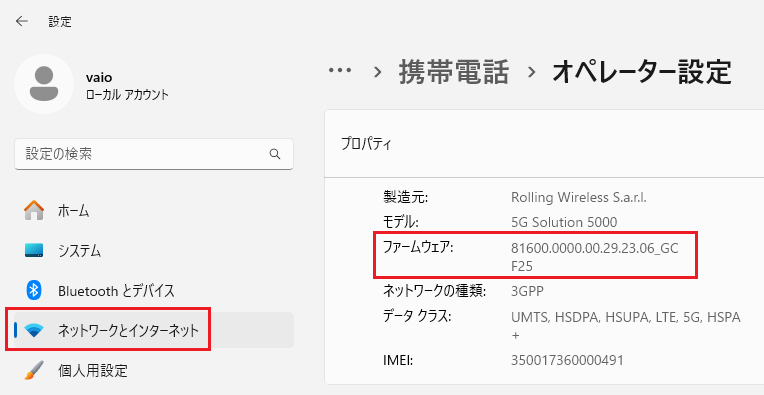This screenshot has width=764, height=395.
Task: Click the search magnifier icon
Action: (275, 154)
